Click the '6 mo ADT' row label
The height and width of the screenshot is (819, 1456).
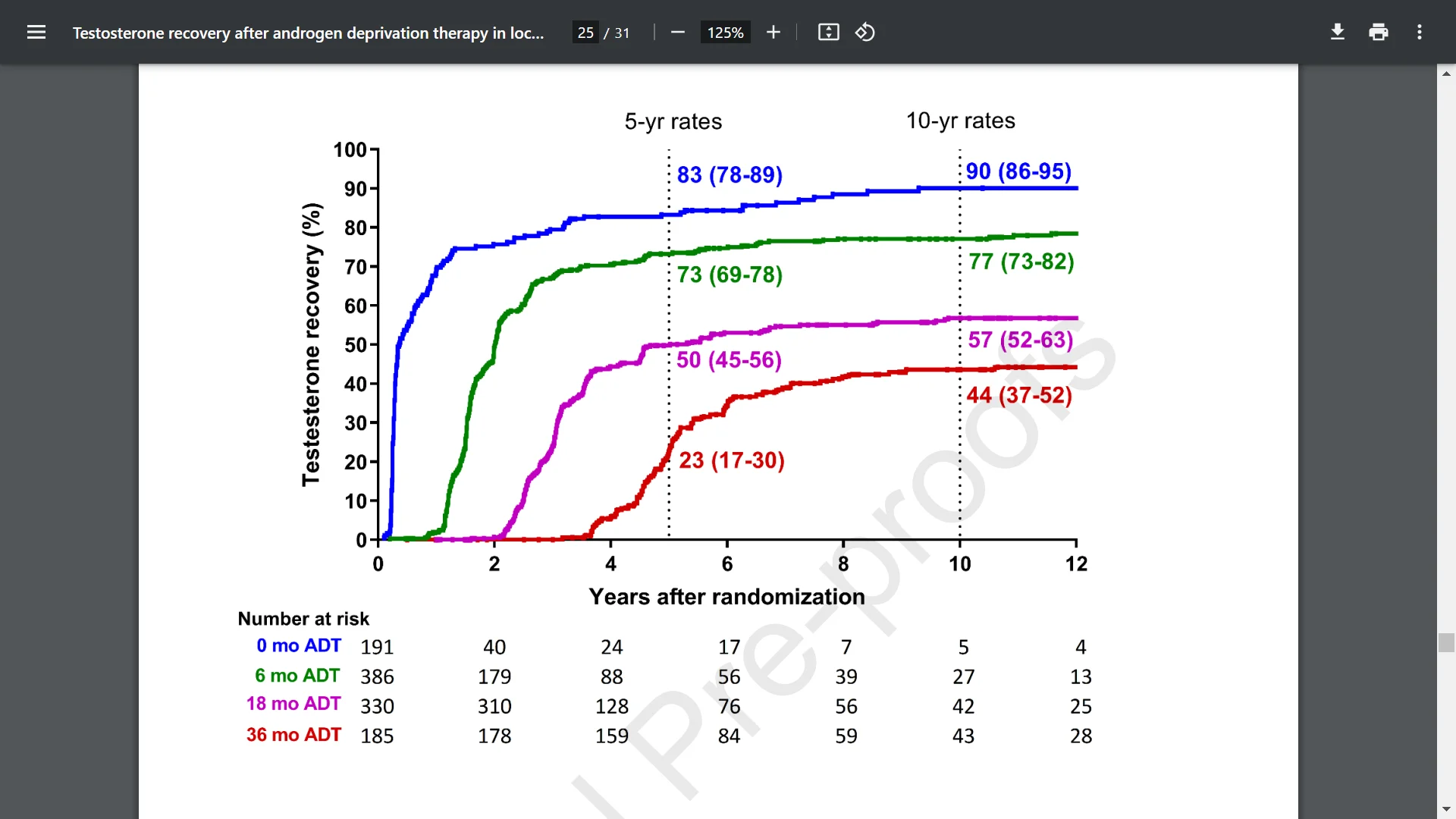point(297,676)
